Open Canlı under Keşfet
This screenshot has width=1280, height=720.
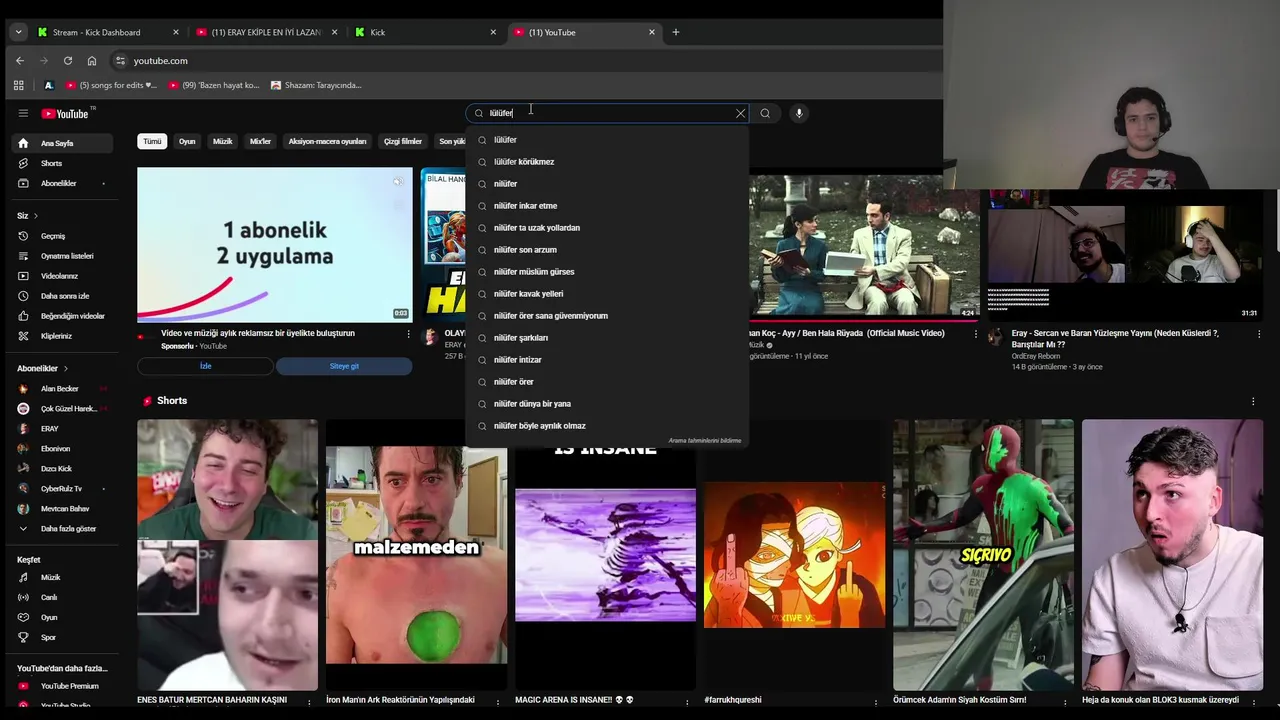pyautogui.click(x=64, y=597)
